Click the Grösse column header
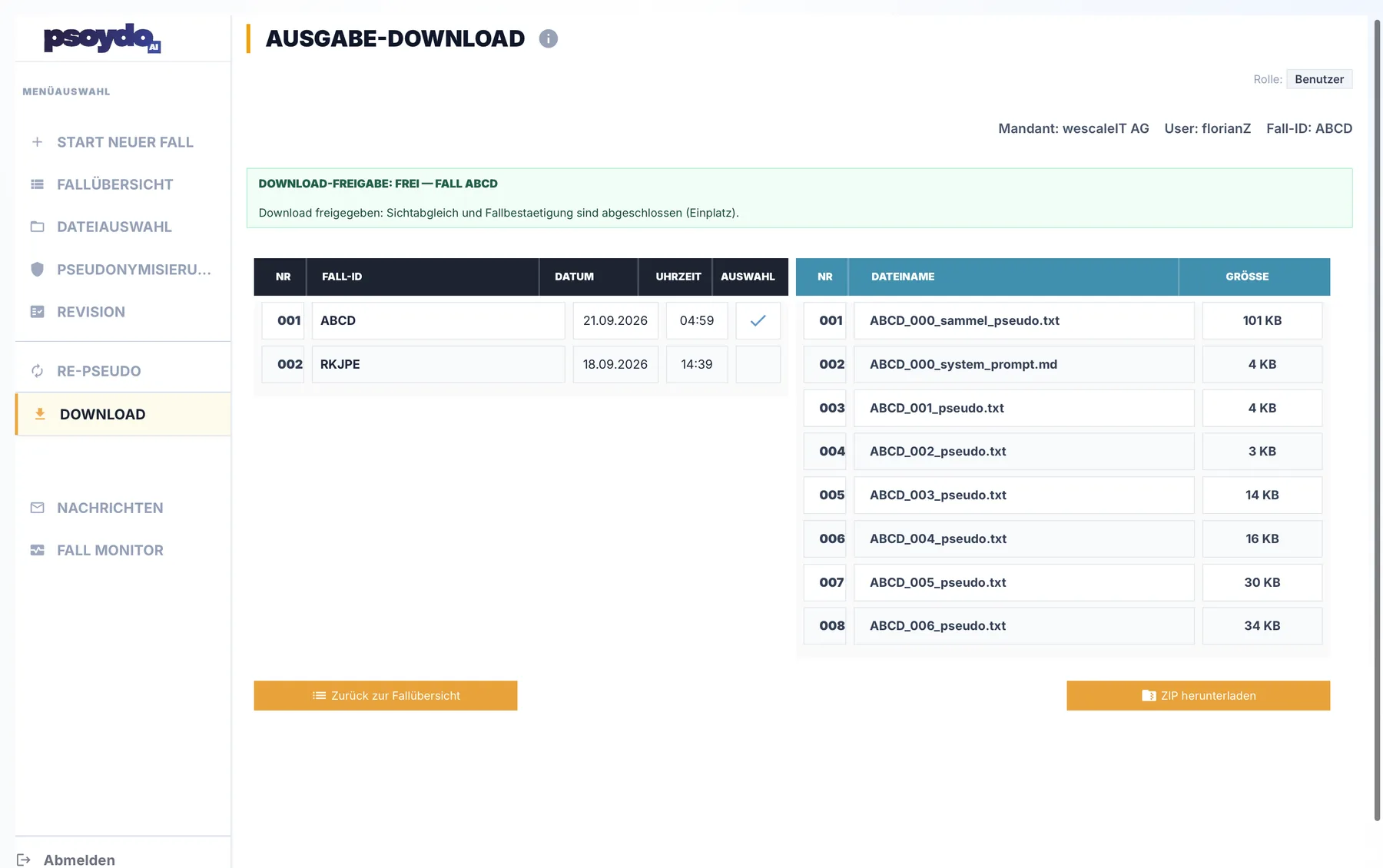 click(1255, 277)
